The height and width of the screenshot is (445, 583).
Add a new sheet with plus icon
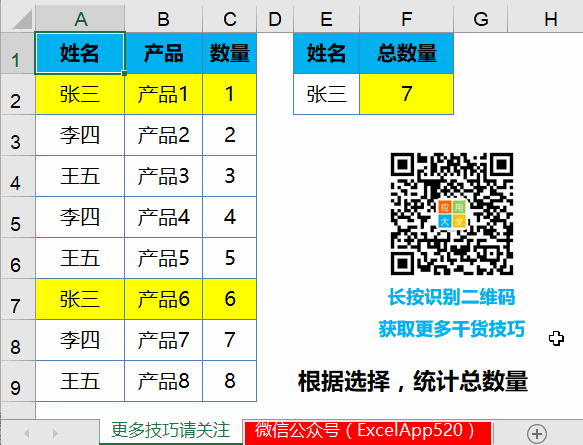click(537, 433)
